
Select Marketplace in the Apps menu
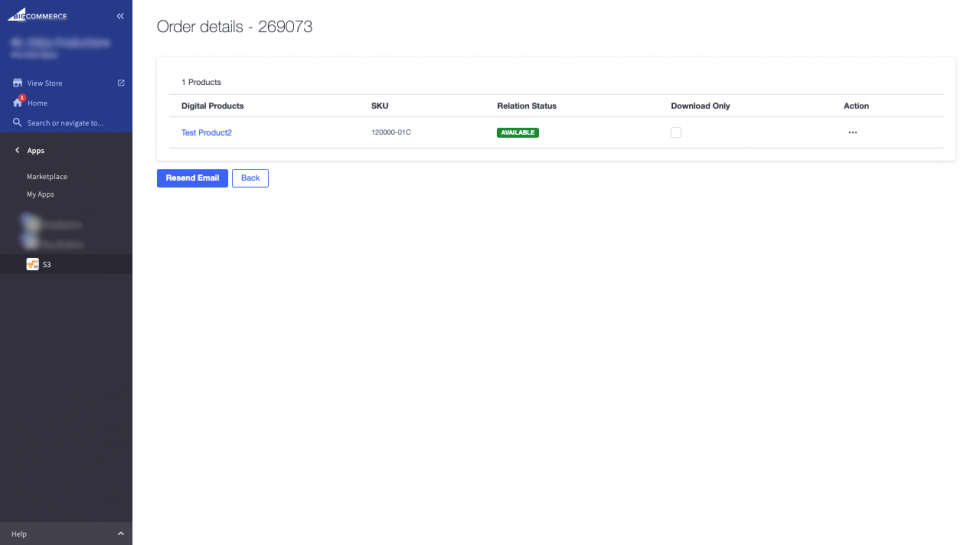[47, 176]
